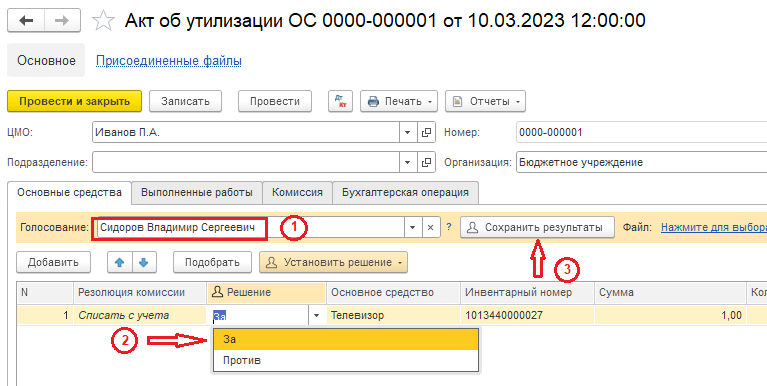Go back with the left arrow button
767x386 pixels.
(x=26, y=21)
